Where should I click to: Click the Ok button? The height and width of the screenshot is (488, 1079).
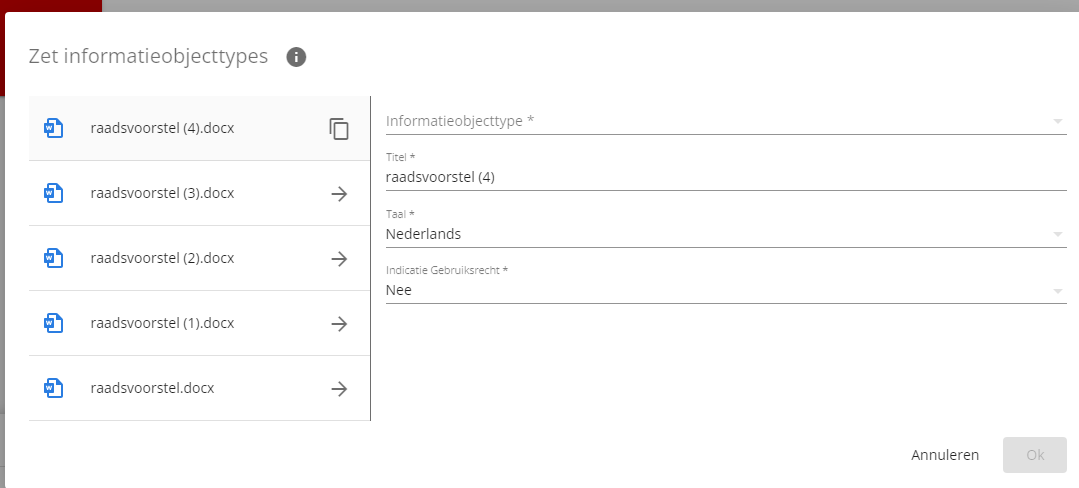click(1035, 455)
